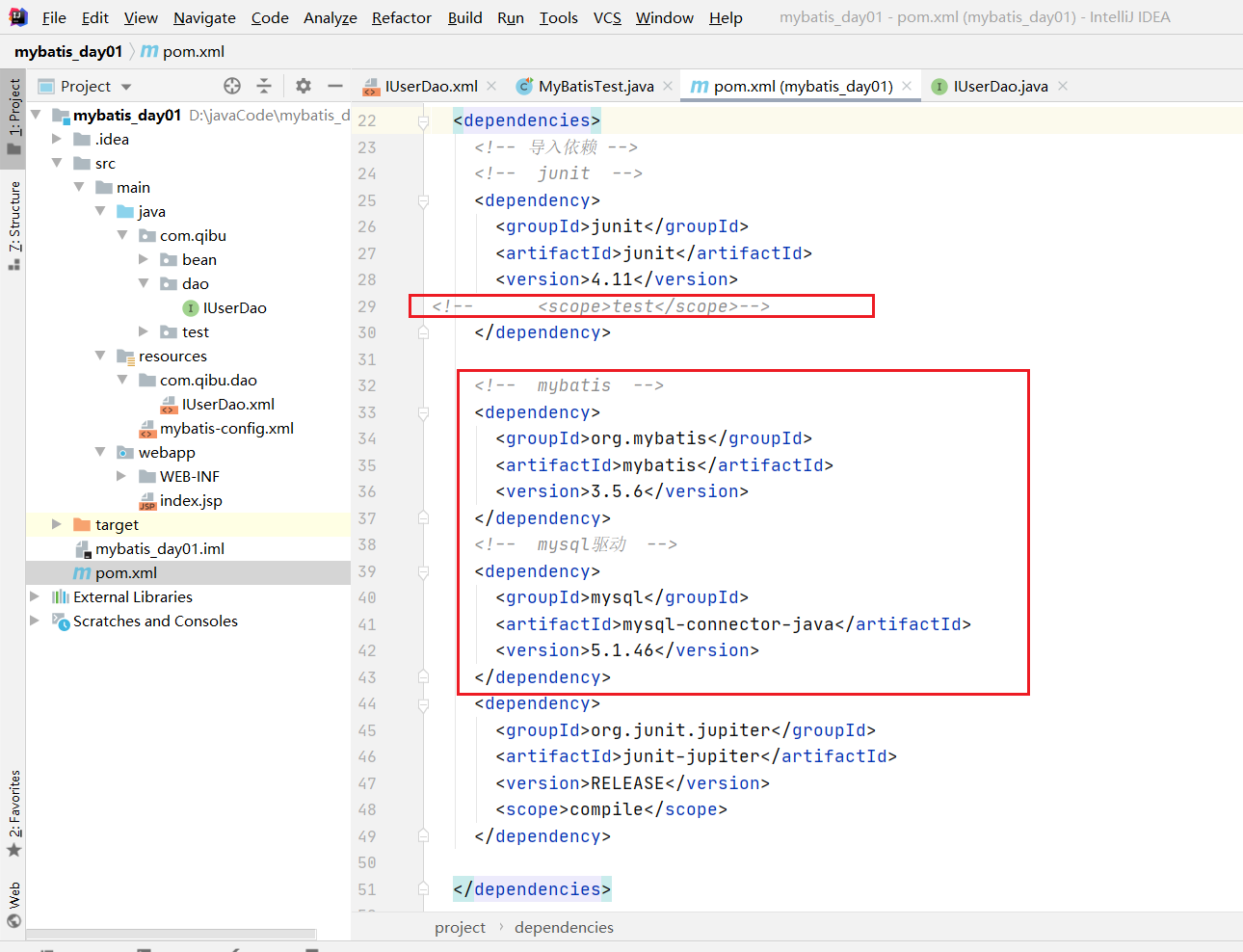Image resolution: width=1243 pixels, height=952 pixels.
Task: Click the IntelliJ IDEA logo icon
Action: pos(18,16)
